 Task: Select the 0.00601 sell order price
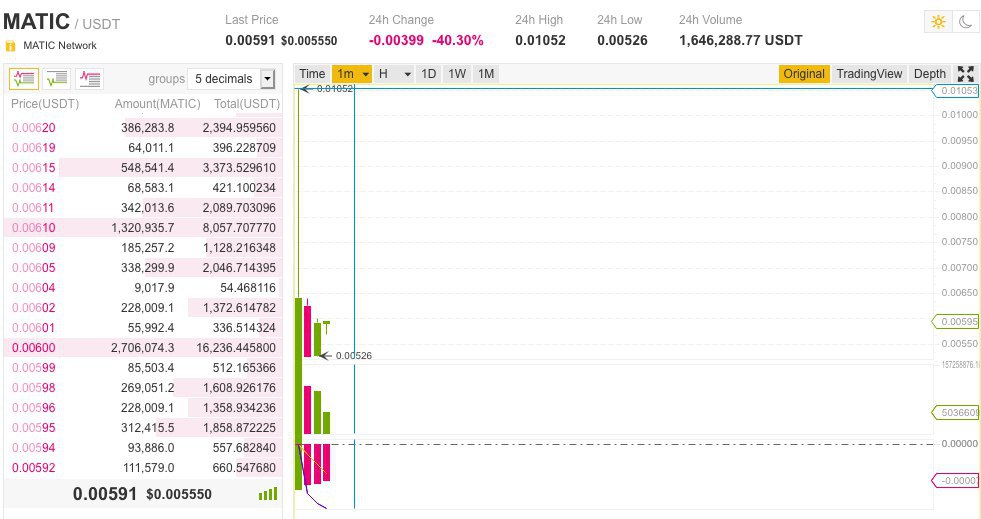[x=34, y=328]
